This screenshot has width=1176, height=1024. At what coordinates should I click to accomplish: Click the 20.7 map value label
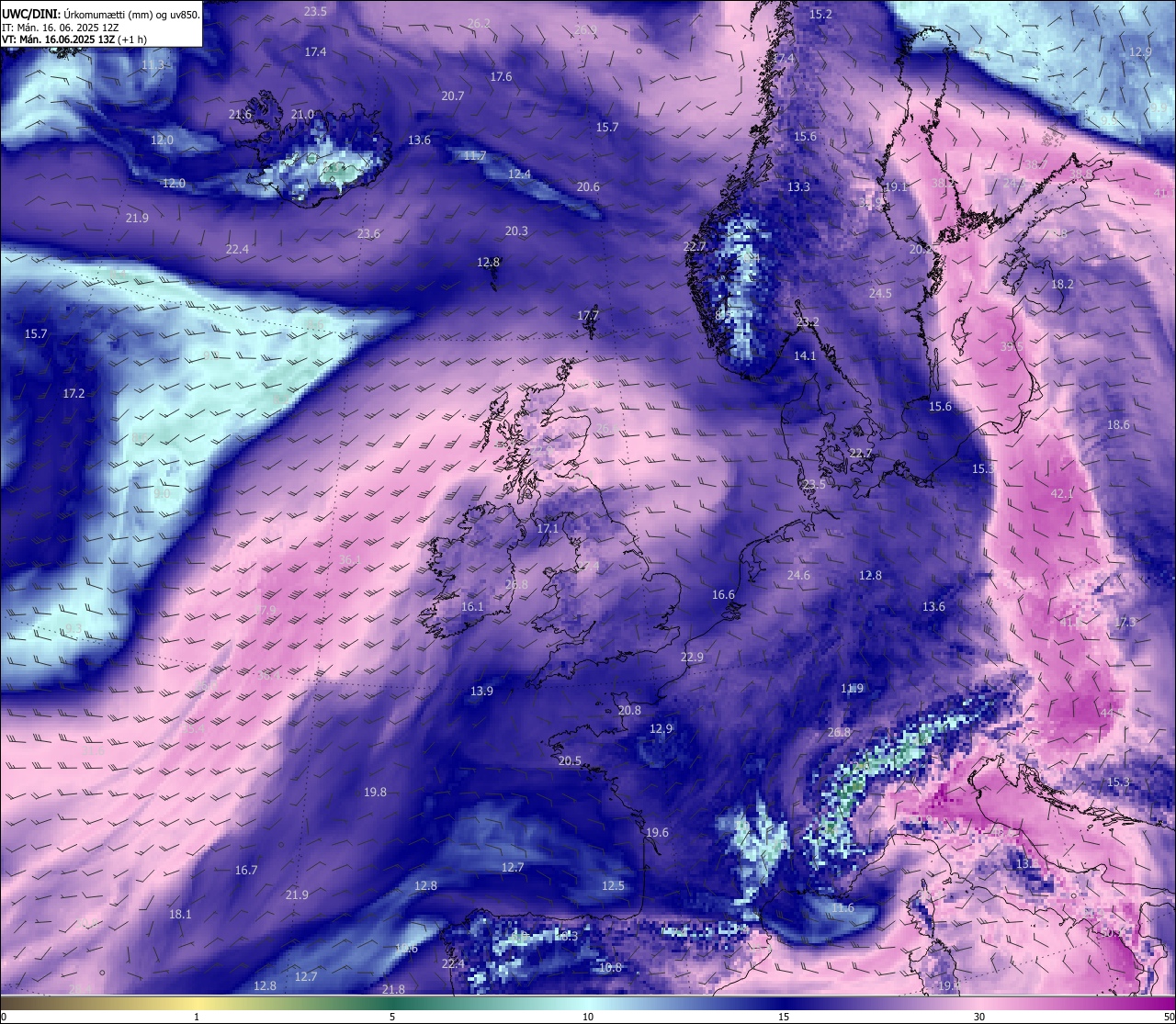[452, 96]
